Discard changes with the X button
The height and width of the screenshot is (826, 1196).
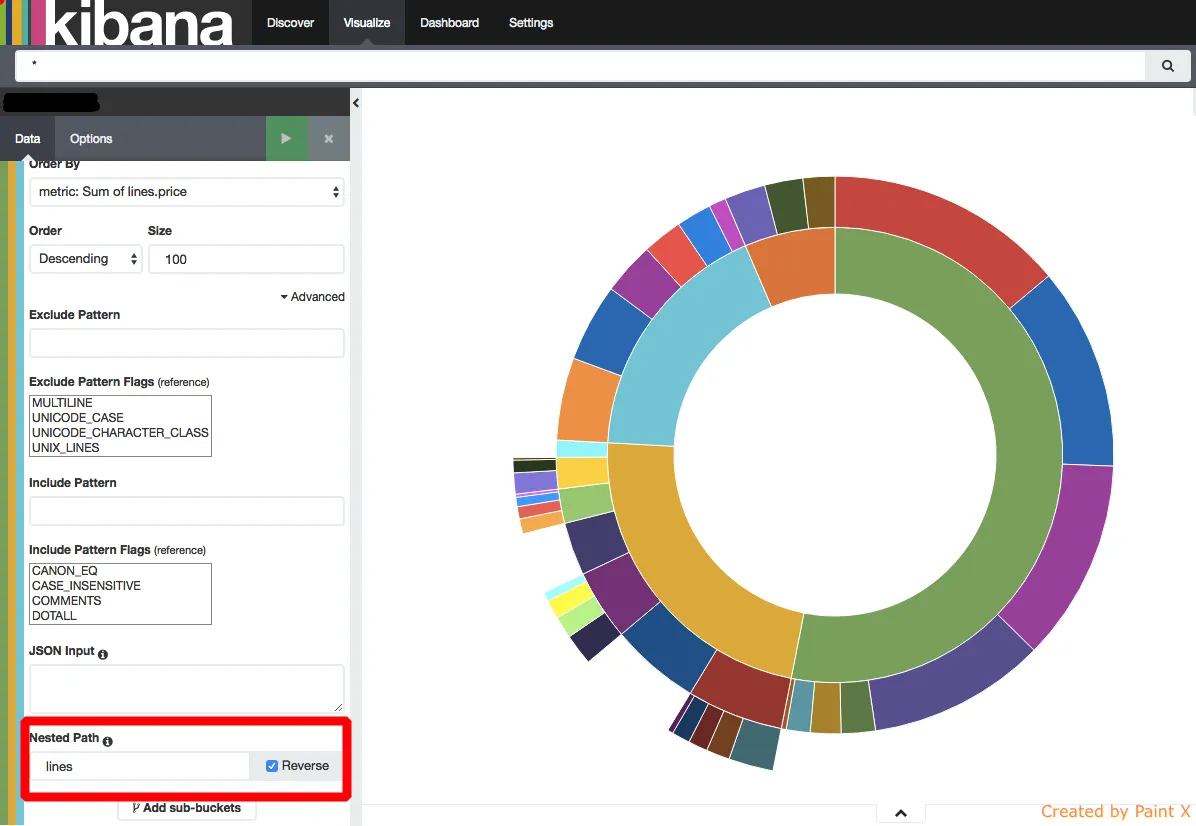329,139
